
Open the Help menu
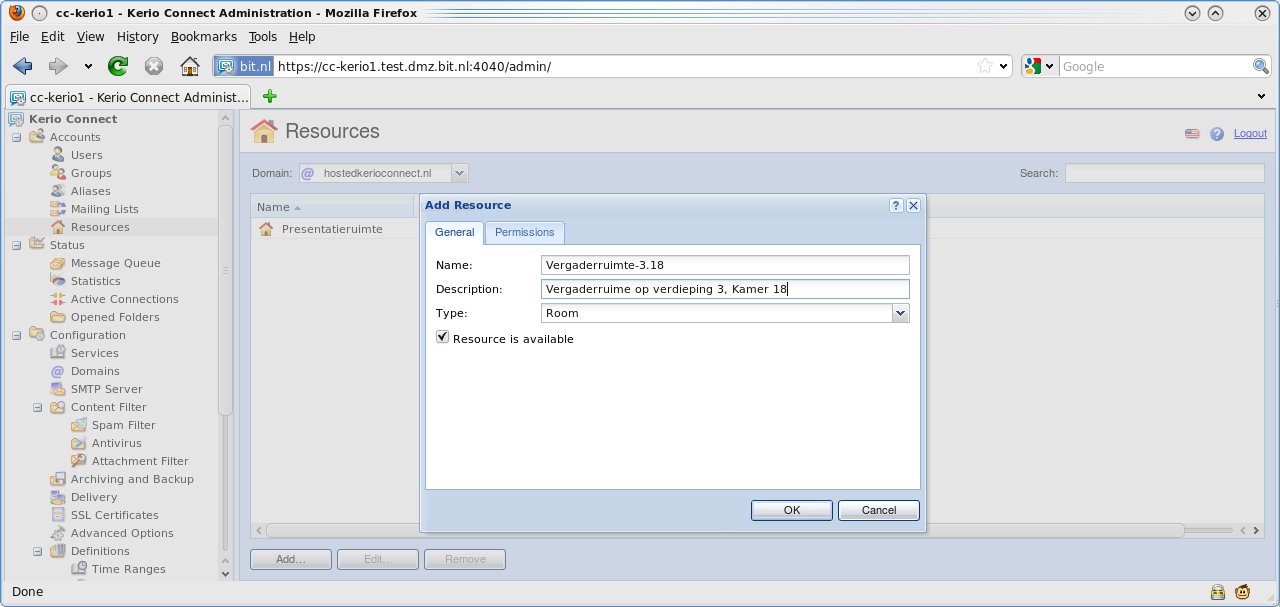pyautogui.click(x=302, y=36)
